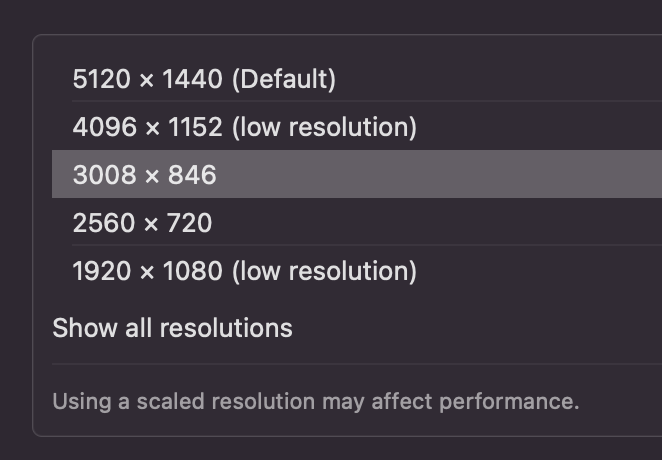Click the scaled resolution performance note
The width and height of the screenshot is (662, 460).
pos(315,402)
